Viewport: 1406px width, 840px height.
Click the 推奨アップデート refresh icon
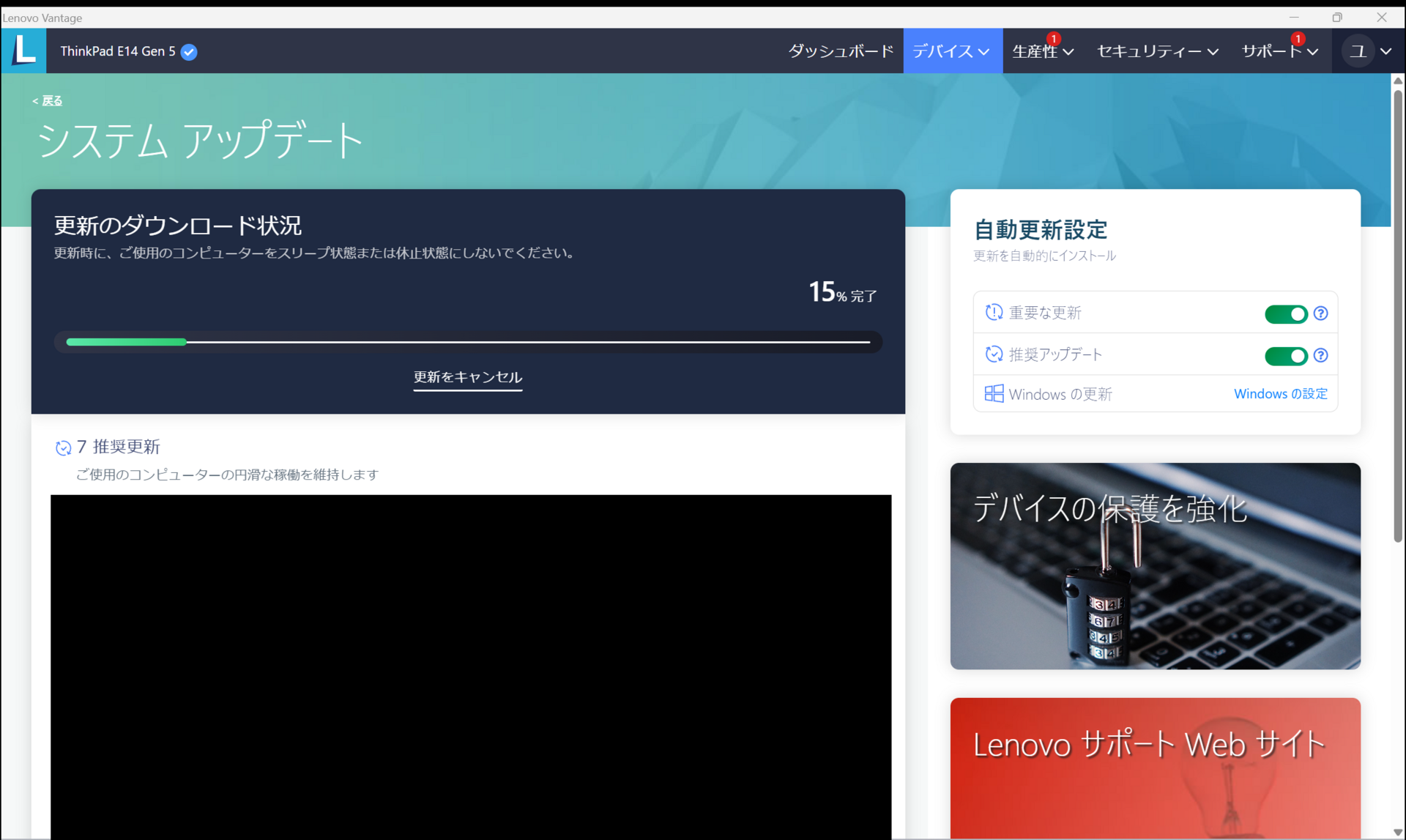(x=994, y=354)
